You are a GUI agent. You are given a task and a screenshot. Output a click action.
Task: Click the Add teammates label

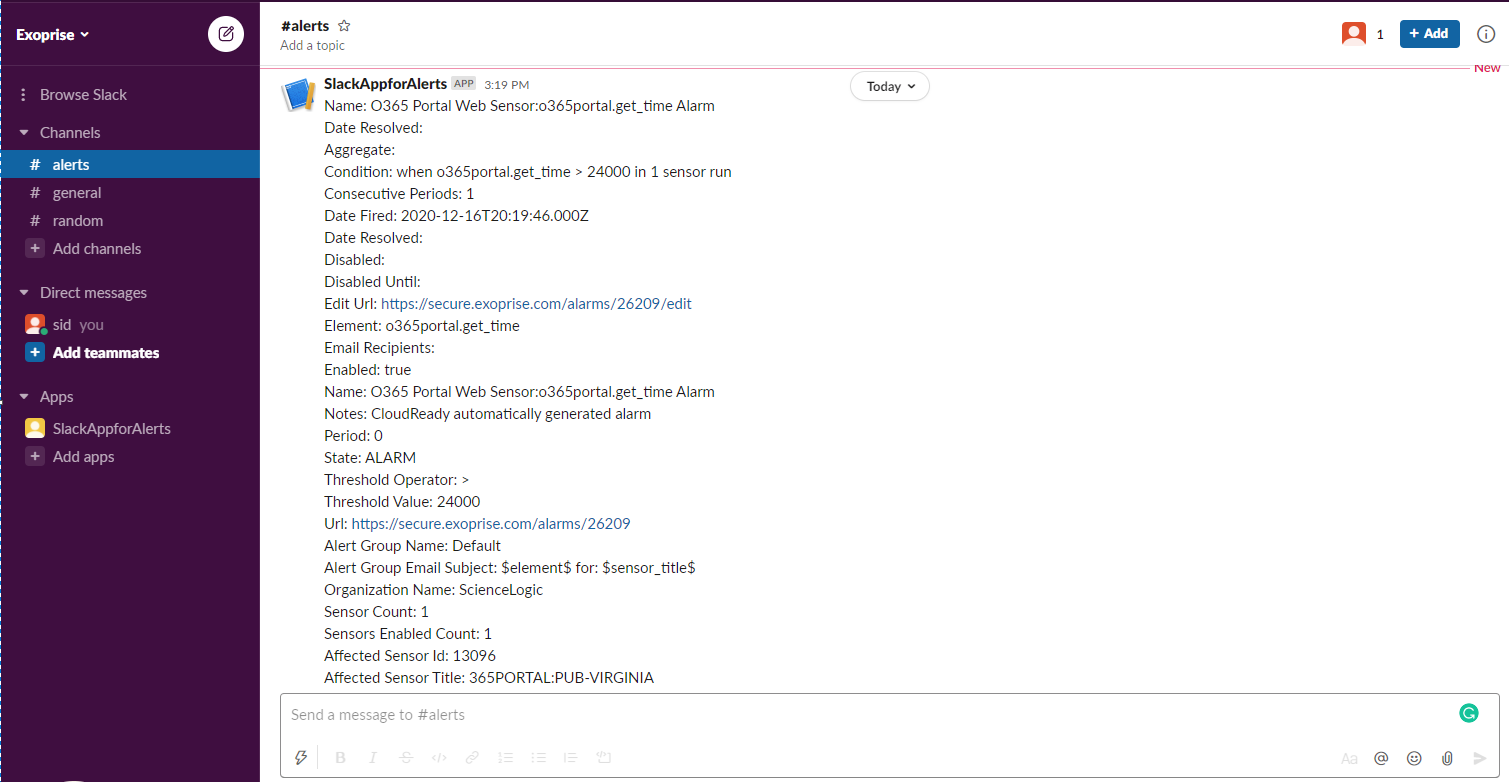[x=106, y=353]
